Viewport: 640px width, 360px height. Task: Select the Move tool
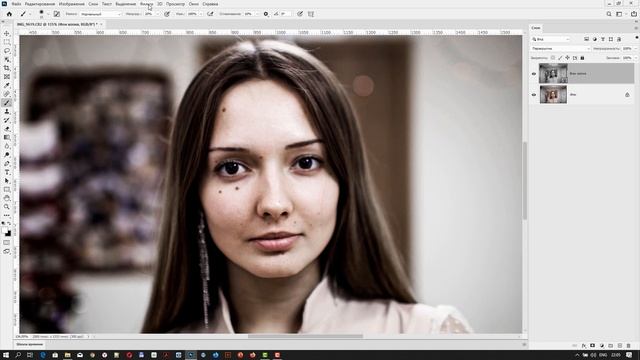[x=7, y=33]
